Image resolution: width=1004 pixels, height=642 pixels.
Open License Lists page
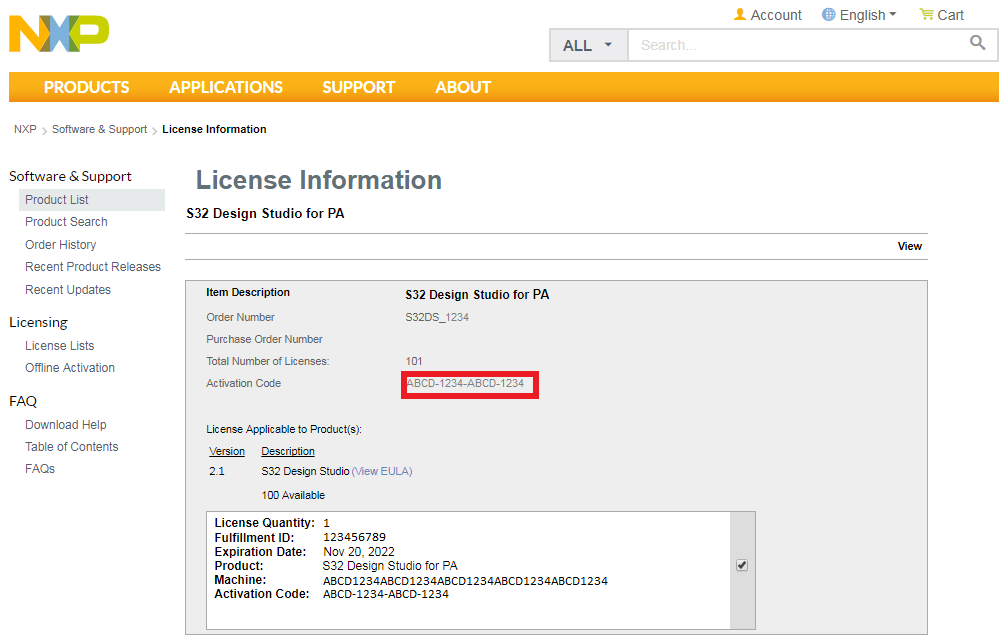[x=60, y=346]
